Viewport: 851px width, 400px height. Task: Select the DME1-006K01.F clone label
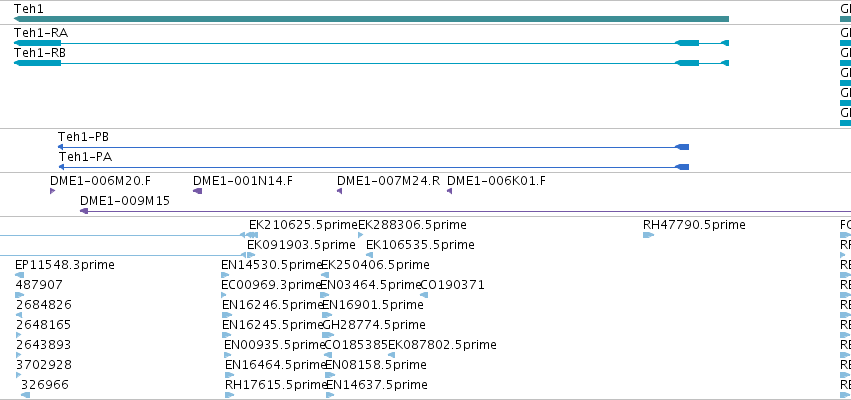pos(497,181)
